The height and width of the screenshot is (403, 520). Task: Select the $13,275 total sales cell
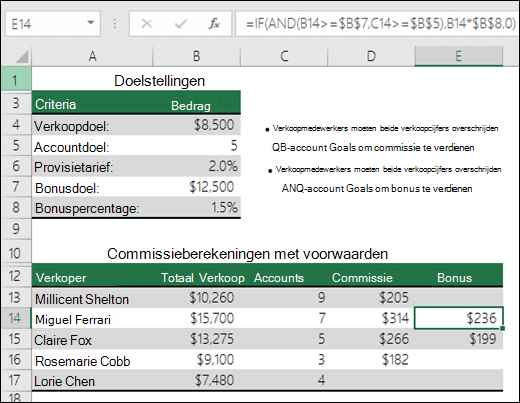click(x=197, y=339)
